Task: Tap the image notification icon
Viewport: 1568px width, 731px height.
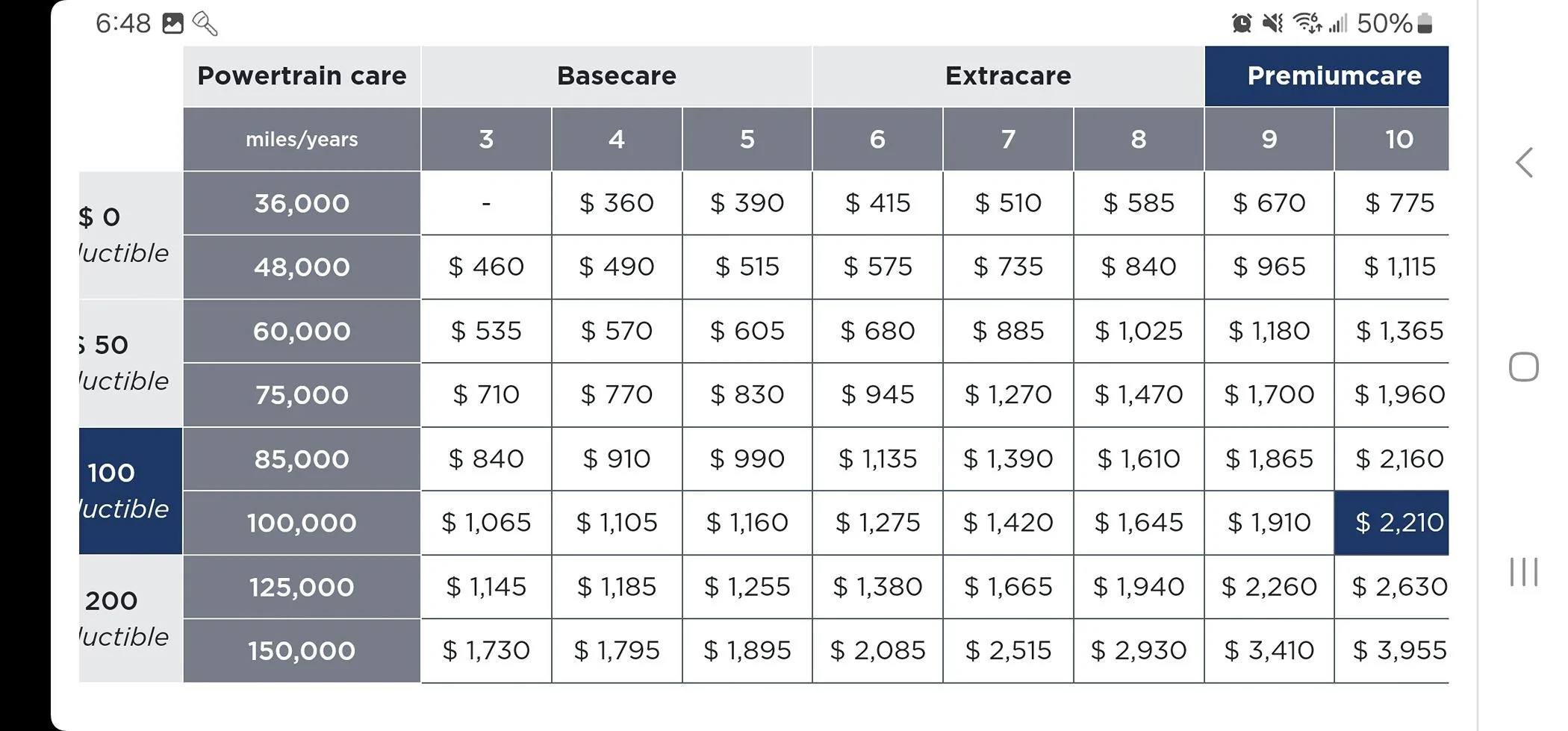Action: click(x=172, y=24)
